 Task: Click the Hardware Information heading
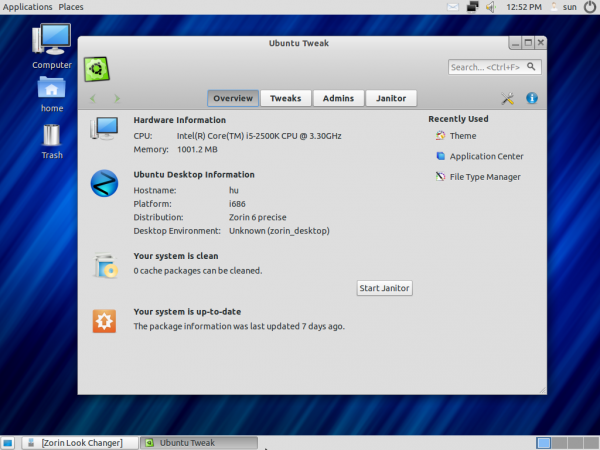pyautogui.click(x=179, y=120)
